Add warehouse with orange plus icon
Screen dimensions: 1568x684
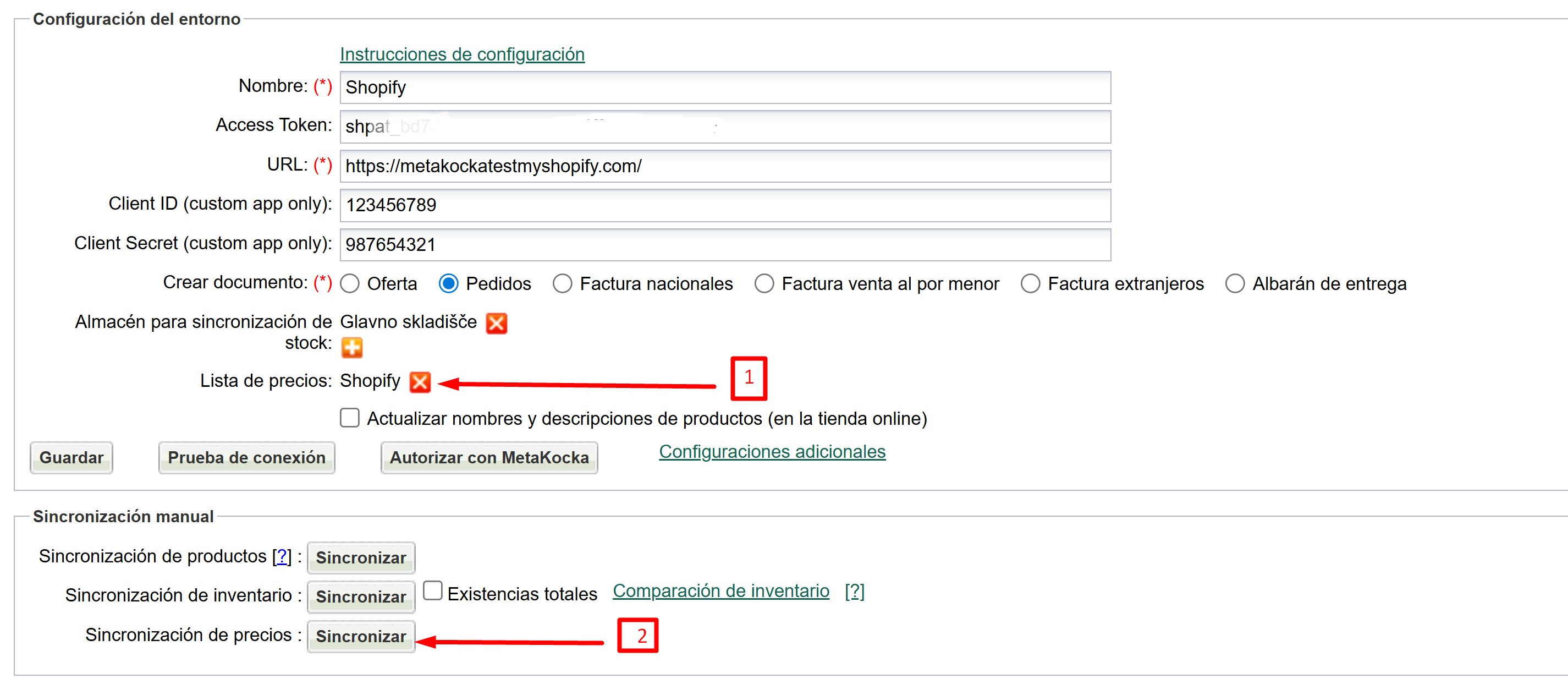pyautogui.click(x=352, y=348)
